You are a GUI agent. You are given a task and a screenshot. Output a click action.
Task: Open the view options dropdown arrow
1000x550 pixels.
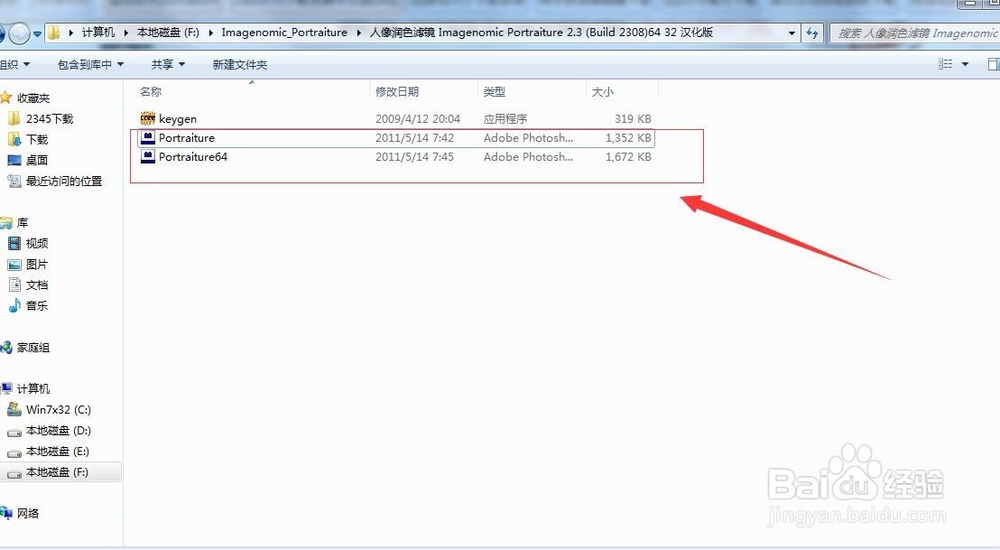[x=965, y=64]
